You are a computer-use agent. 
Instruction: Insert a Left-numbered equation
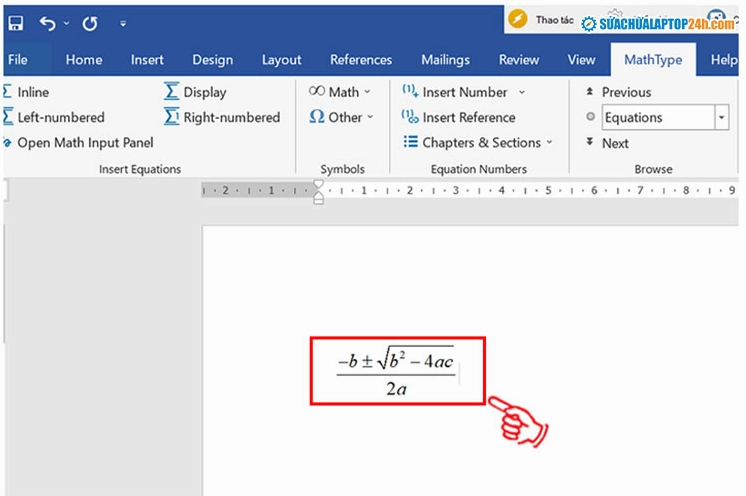54,117
